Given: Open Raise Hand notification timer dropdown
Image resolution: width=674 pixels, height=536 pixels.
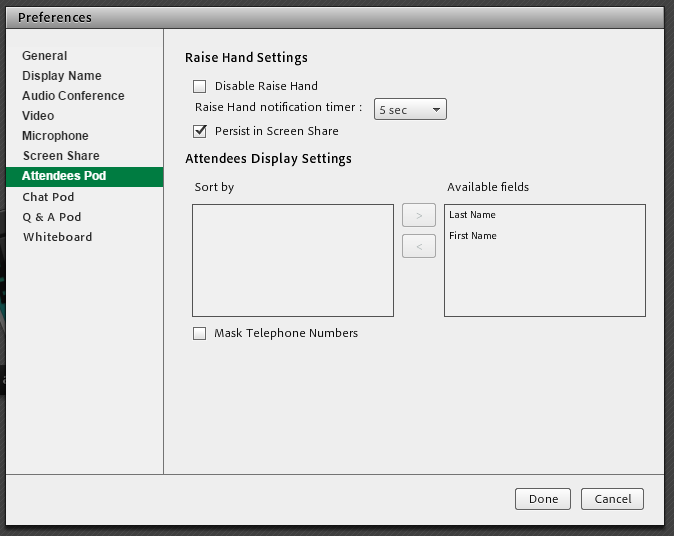Looking at the screenshot, I should pyautogui.click(x=410, y=110).
